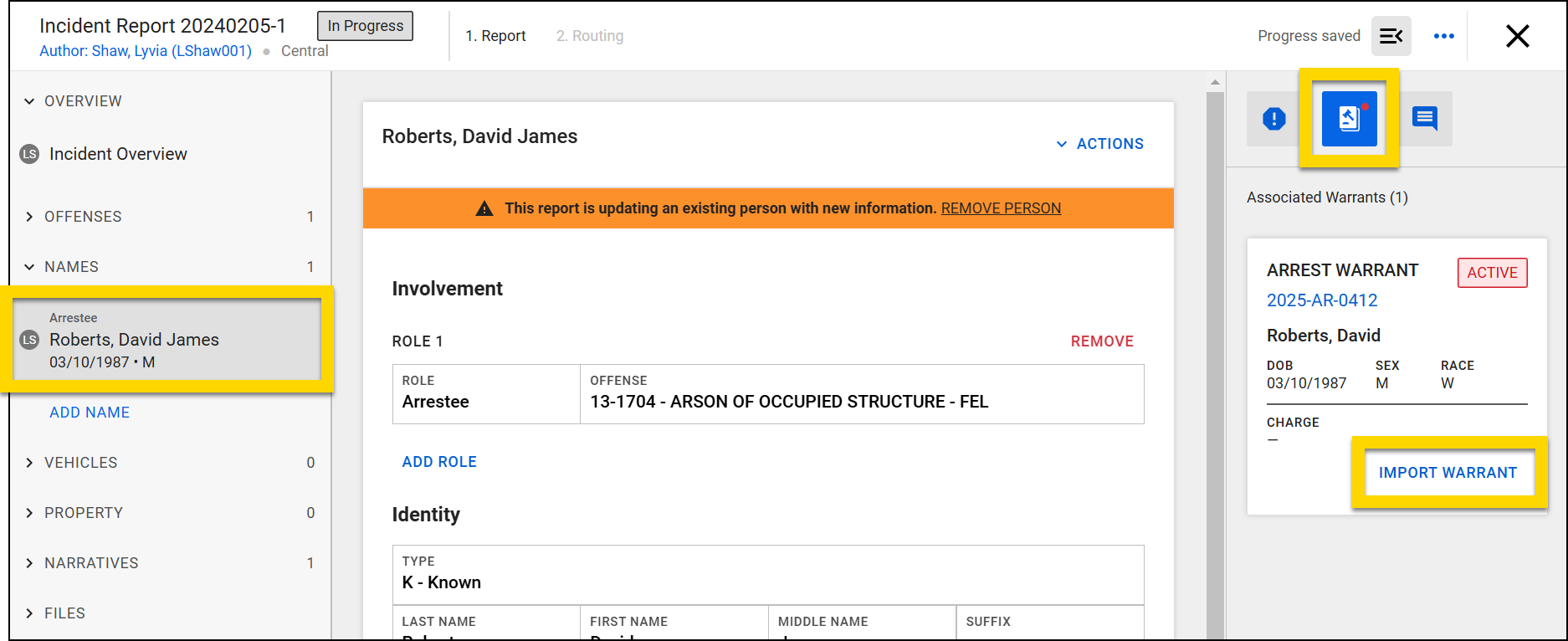Image resolution: width=1568 pixels, height=641 pixels.
Task: Open Incident Overview in sidebar
Action: point(118,154)
